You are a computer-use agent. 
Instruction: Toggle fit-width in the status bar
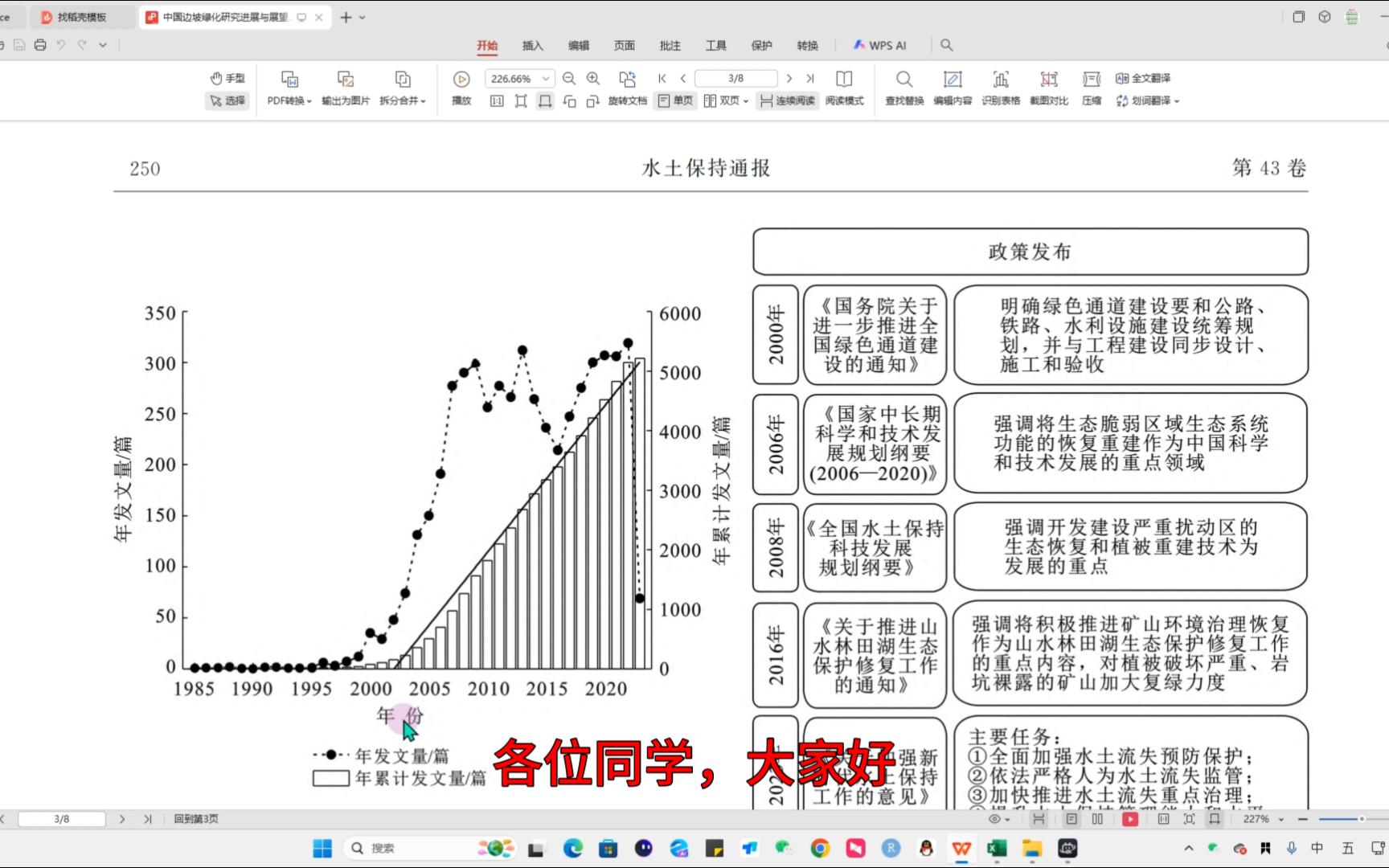(1215, 819)
